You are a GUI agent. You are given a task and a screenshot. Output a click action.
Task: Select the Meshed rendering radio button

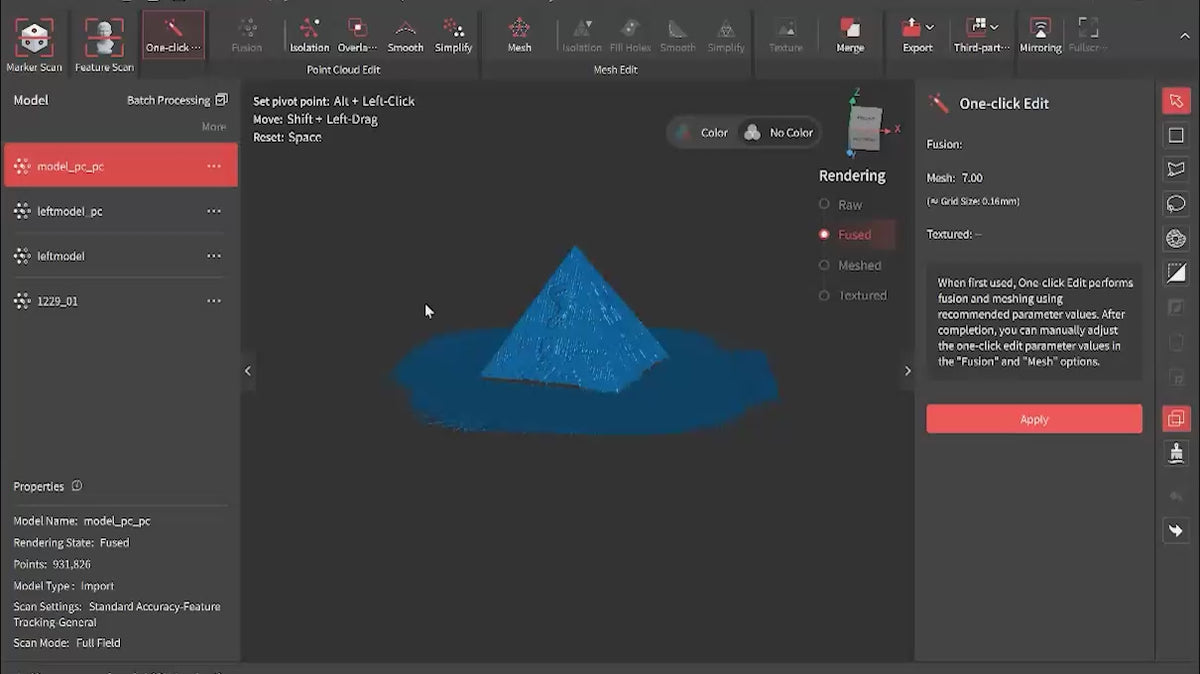pos(825,266)
